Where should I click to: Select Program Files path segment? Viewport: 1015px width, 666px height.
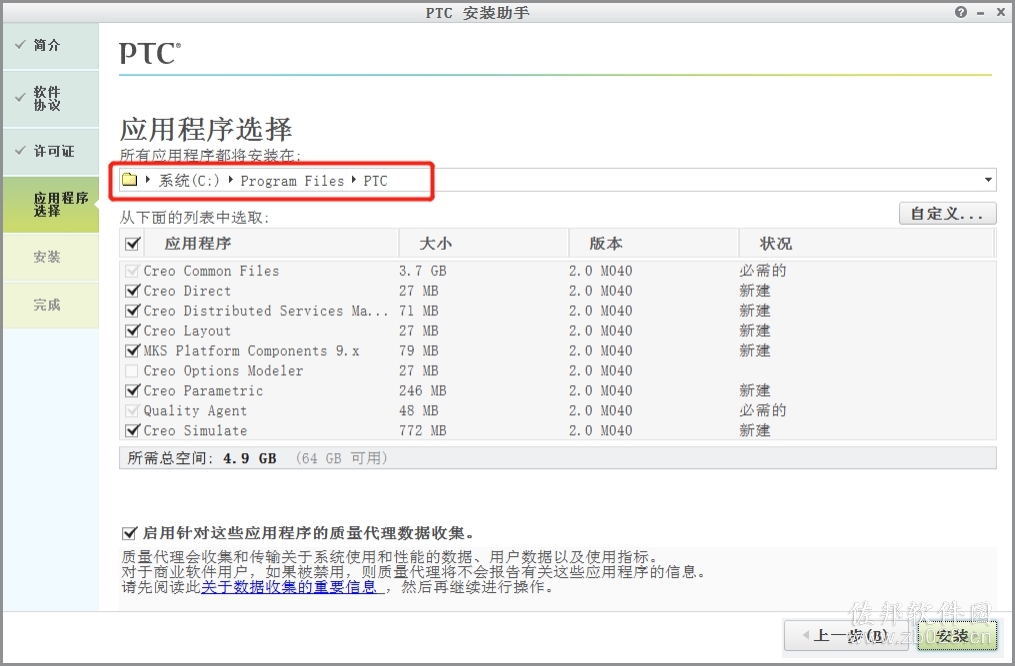(292, 181)
